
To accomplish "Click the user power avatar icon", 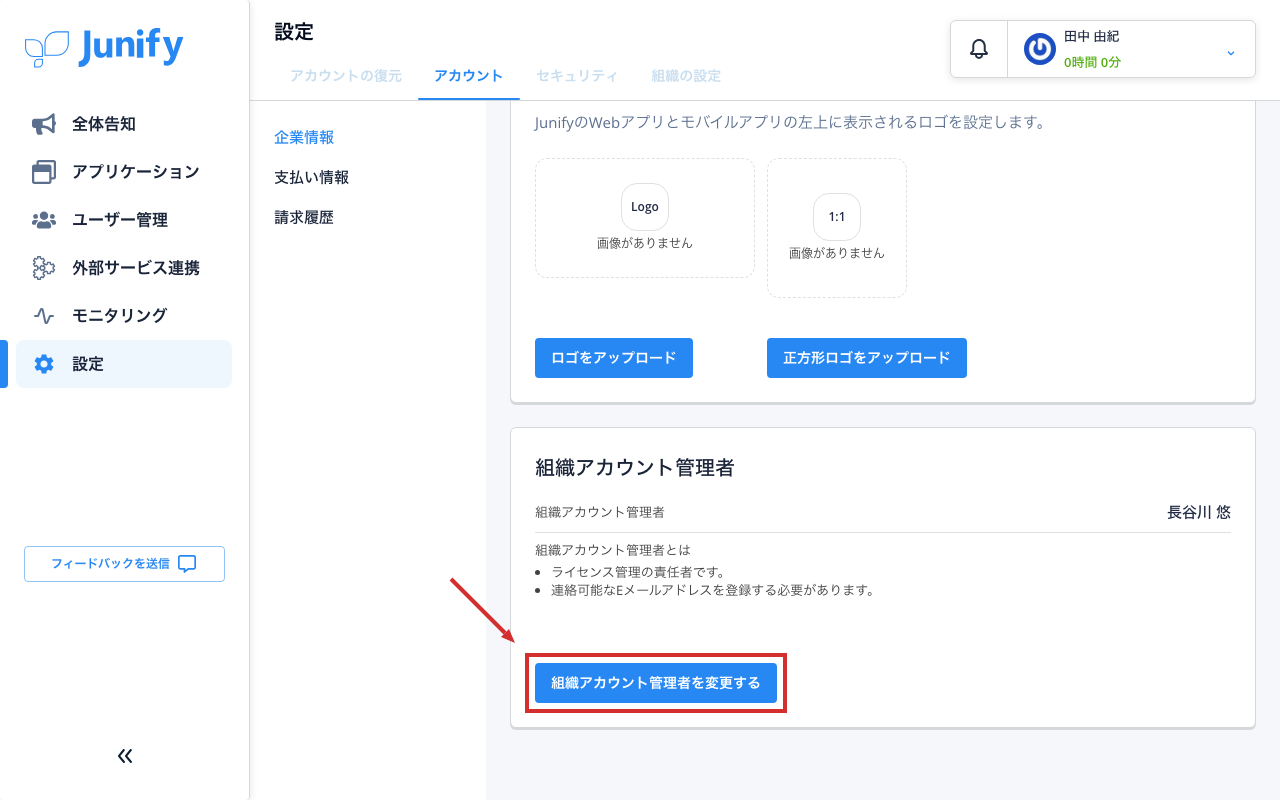I will click(x=1040, y=49).
